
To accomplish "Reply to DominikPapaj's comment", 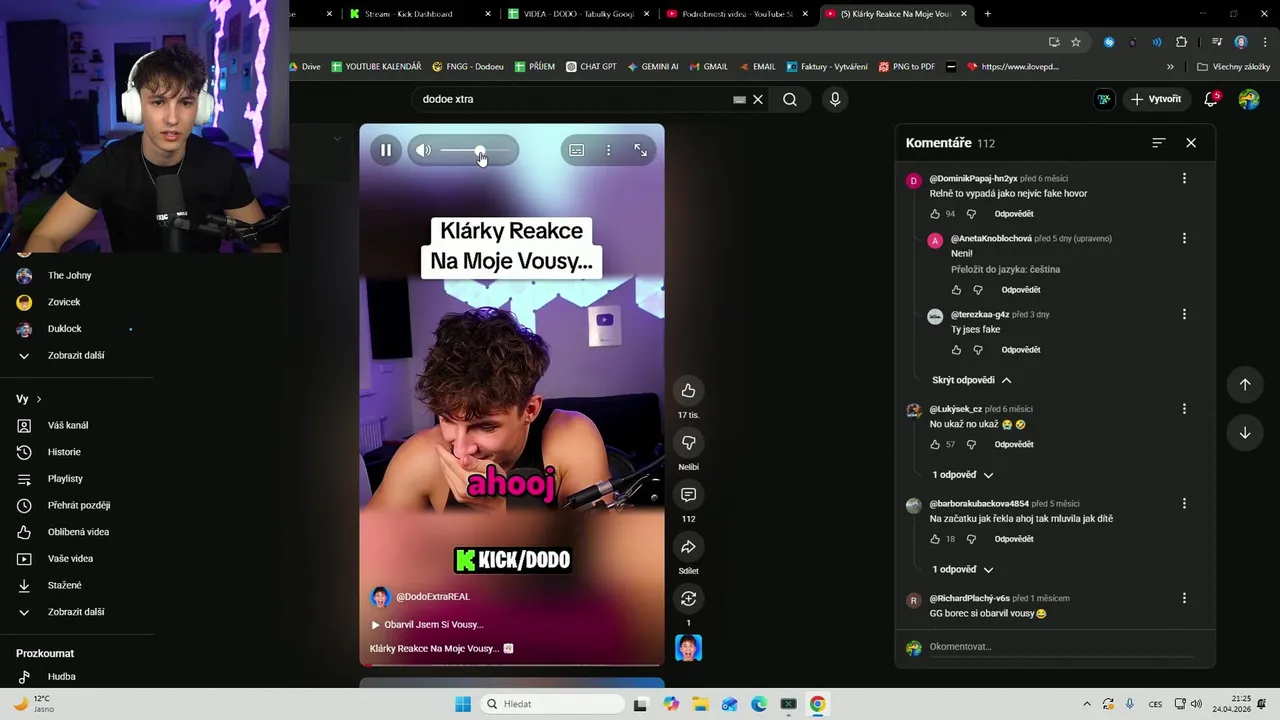I will coord(1014,214).
